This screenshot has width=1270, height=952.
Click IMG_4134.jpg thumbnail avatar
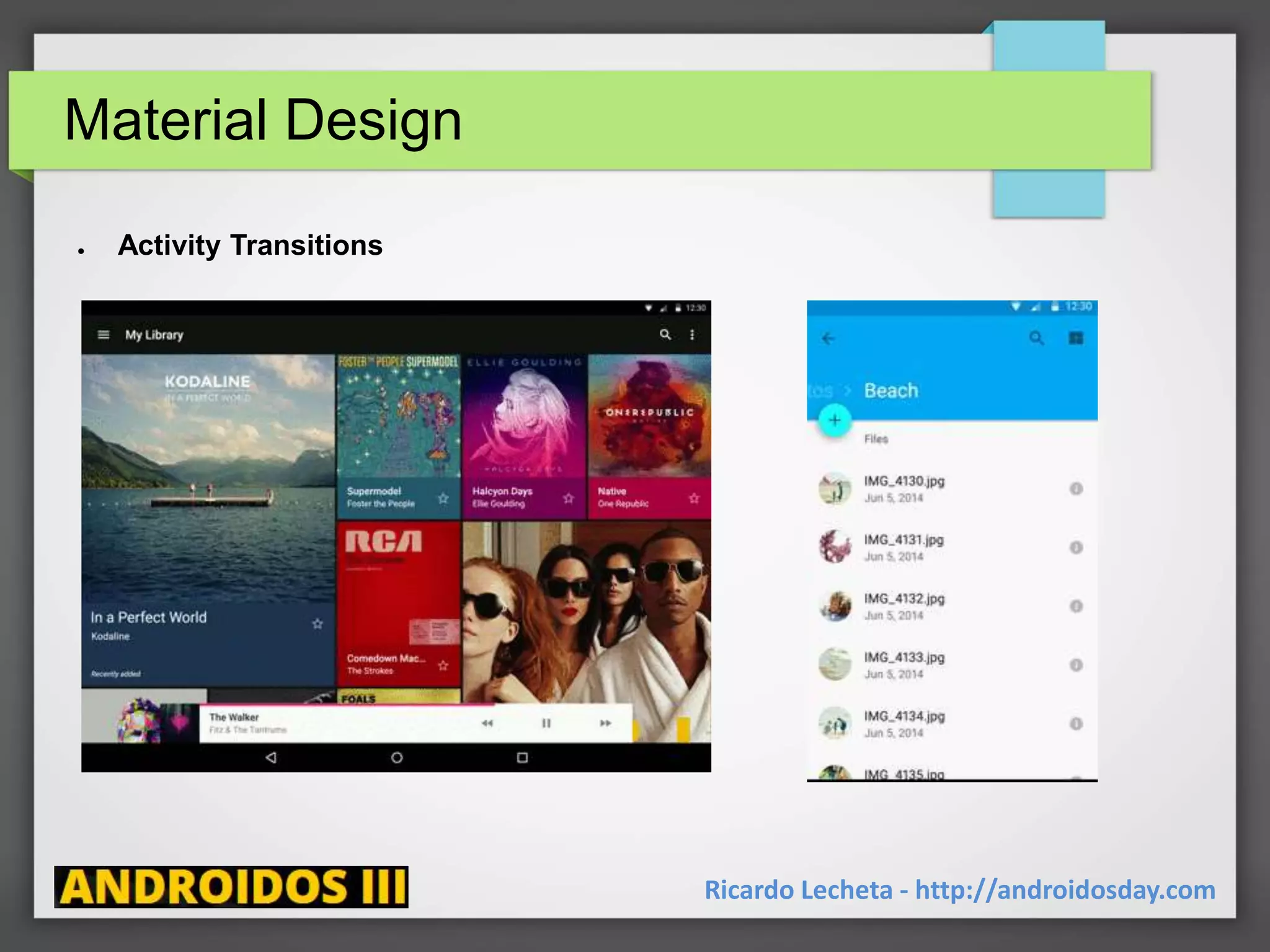pyautogui.click(x=835, y=723)
